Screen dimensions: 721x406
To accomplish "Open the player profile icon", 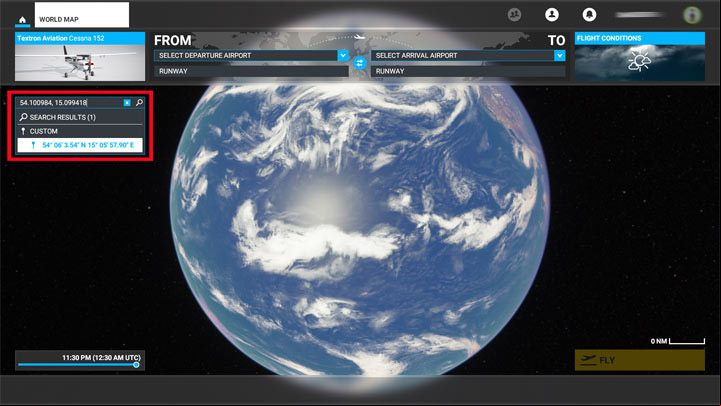I will point(552,15).
